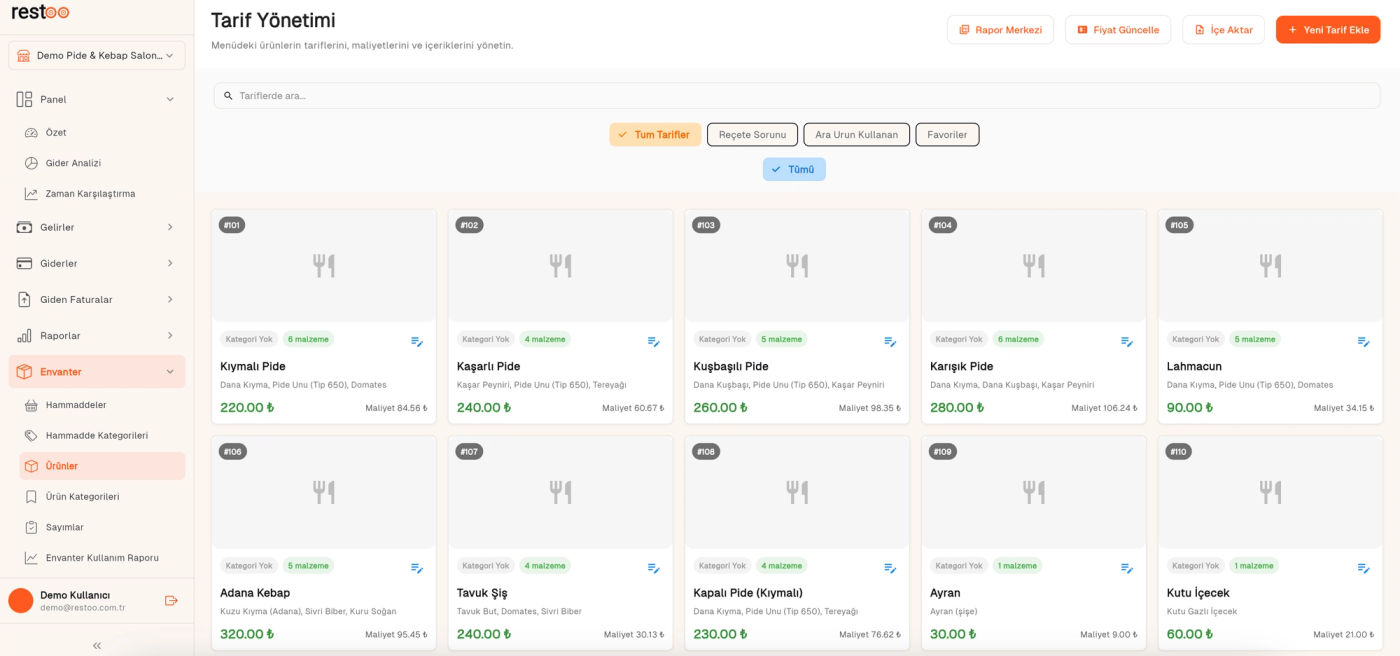Open the edit icon on Kaşarlı Pide card
Viewport: 1400px width, 656px height.
point(654,341)
